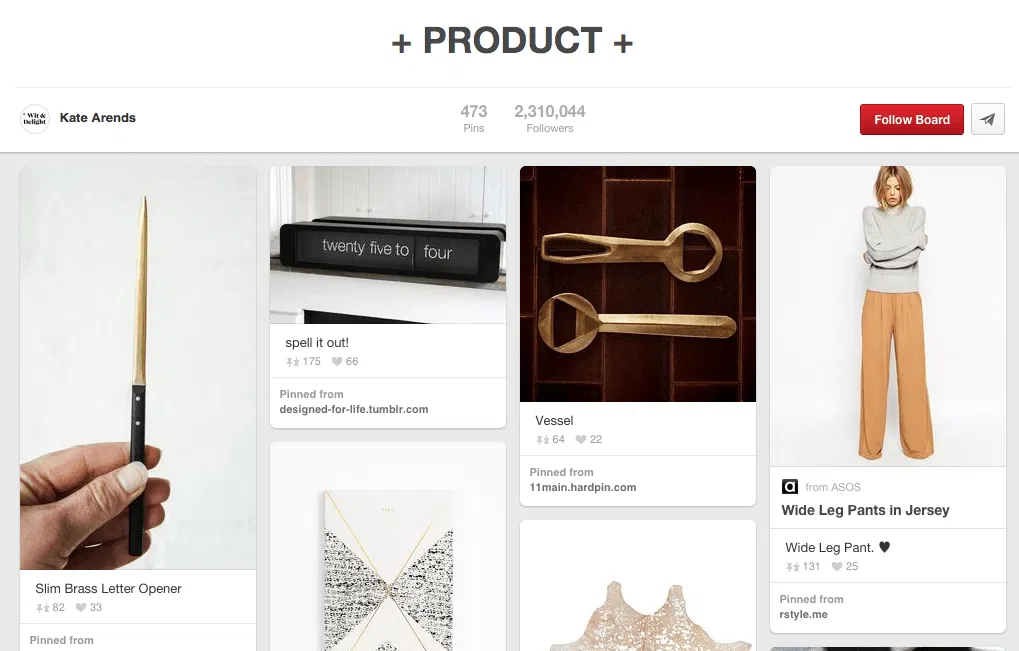Click repin icon on Wide Leg Pant pin
Viewport: 1019px width, 651px height.
pos(793,567)
